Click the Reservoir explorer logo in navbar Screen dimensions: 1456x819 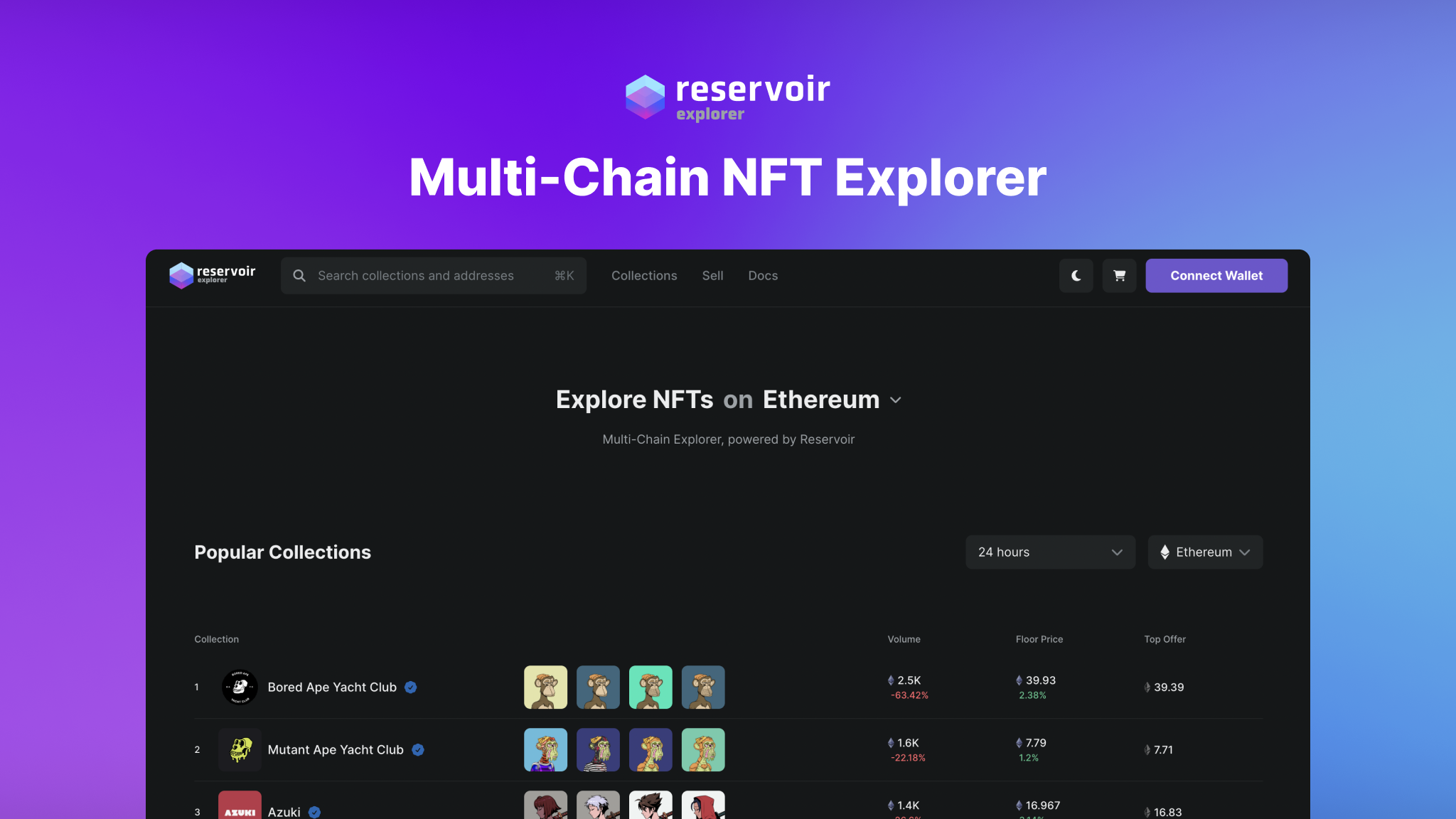(x=212, y=275)
